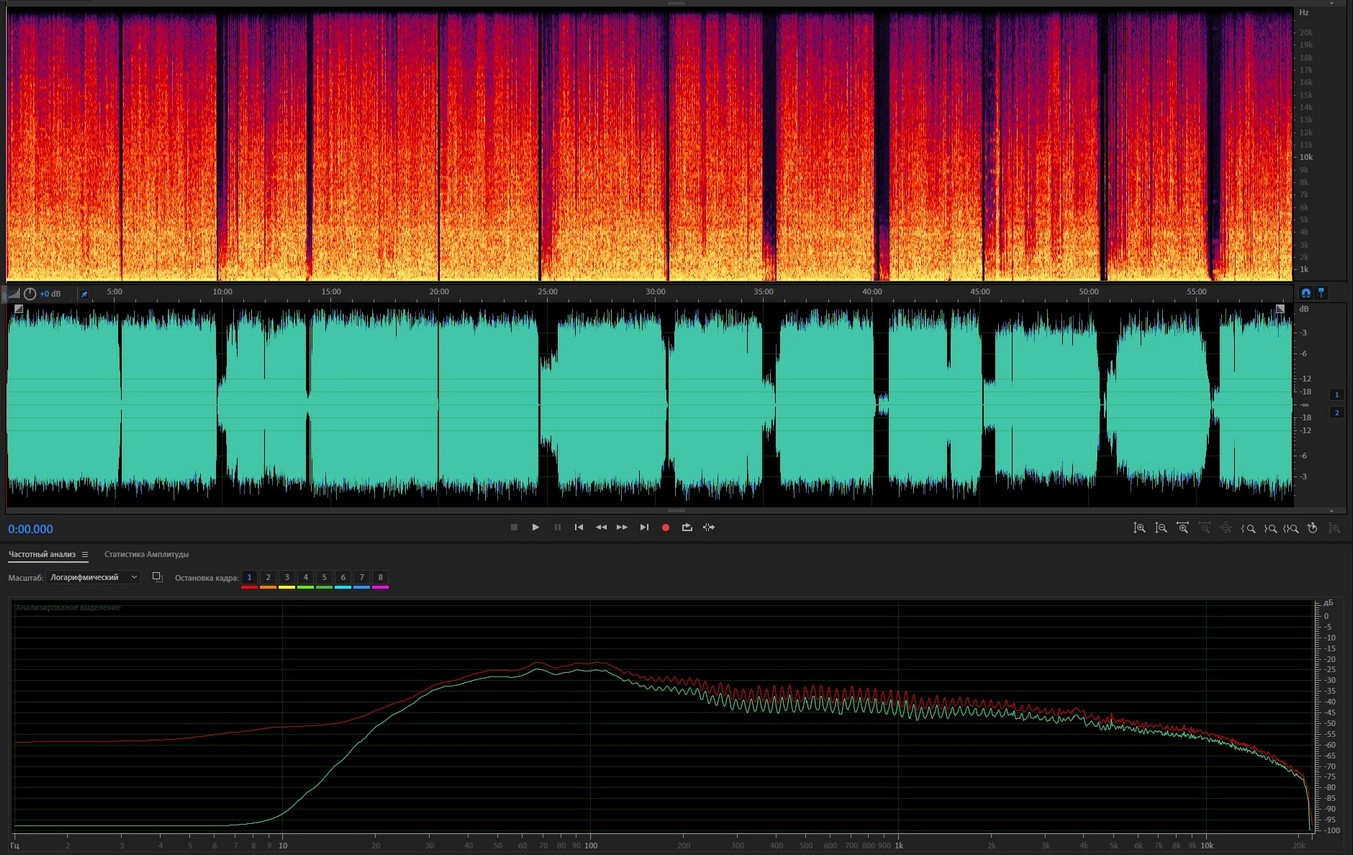The image size is (1353, 855).
Task: Toggle channel 2 enable button
Action: (x=1337, y=412)
